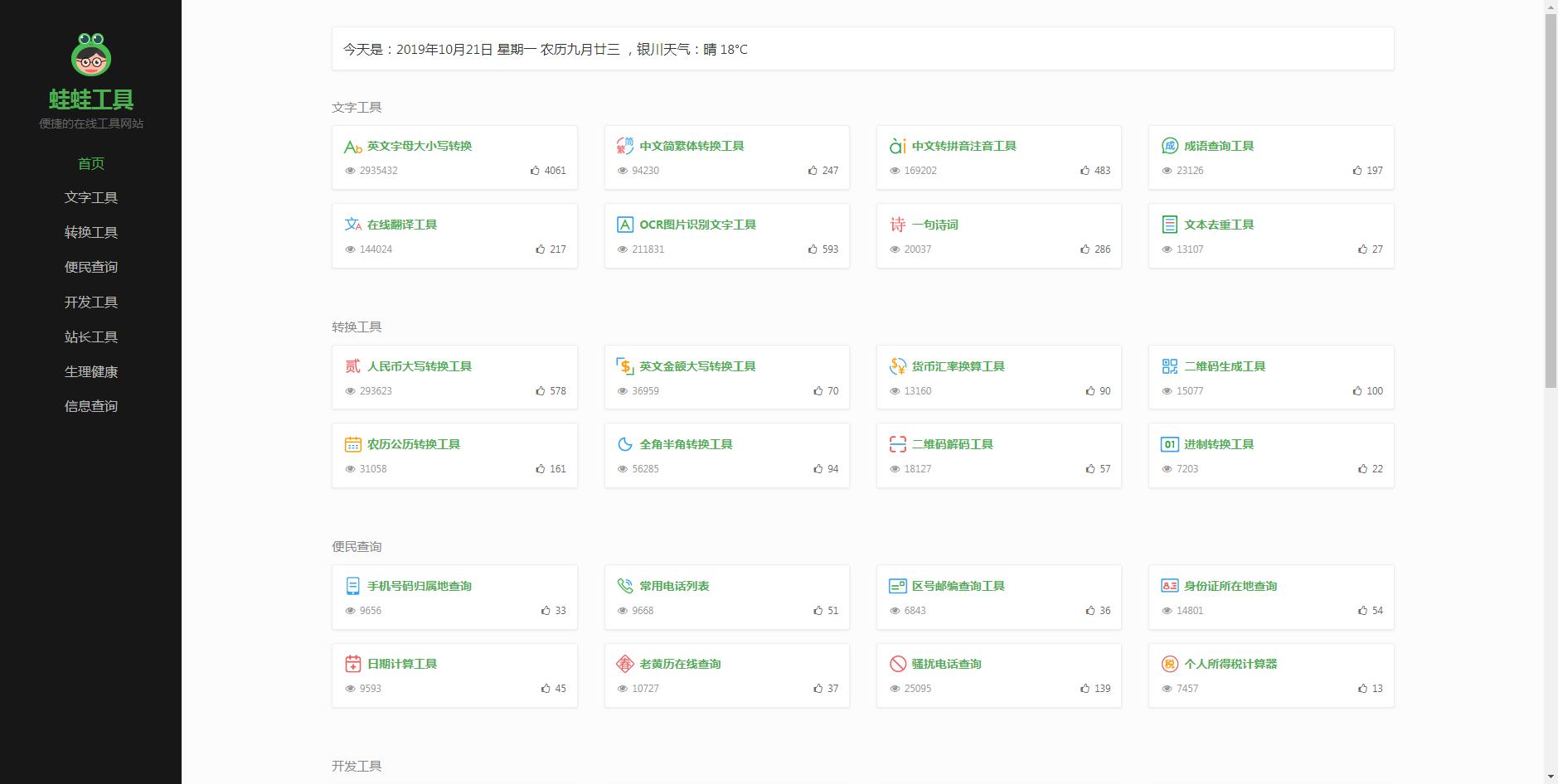Click the online translation tool icon
Image resolution: width=1558 pixels, height=784 pixels.
(352, 225)
